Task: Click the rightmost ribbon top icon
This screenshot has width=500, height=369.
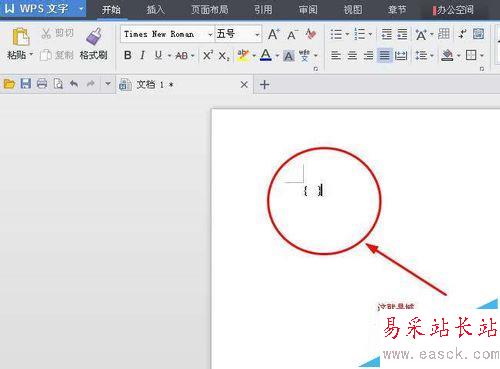Action: tap(478, 34)
